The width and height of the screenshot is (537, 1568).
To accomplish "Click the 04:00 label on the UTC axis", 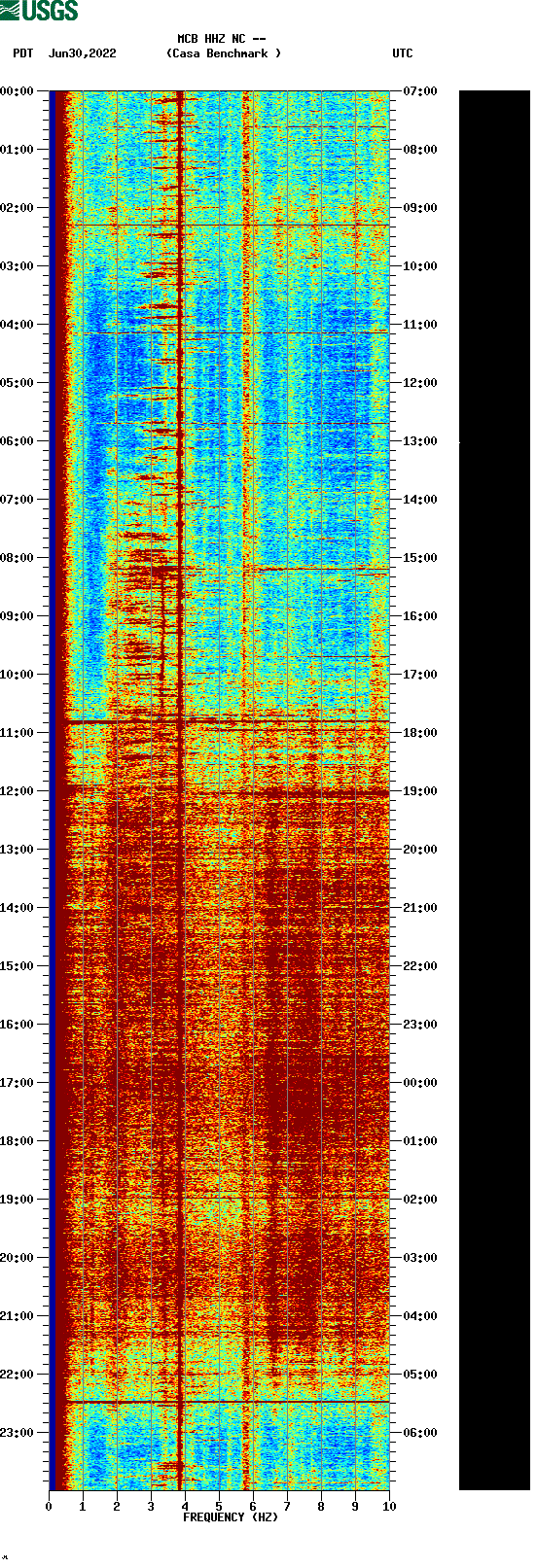I will [420, 1316].
